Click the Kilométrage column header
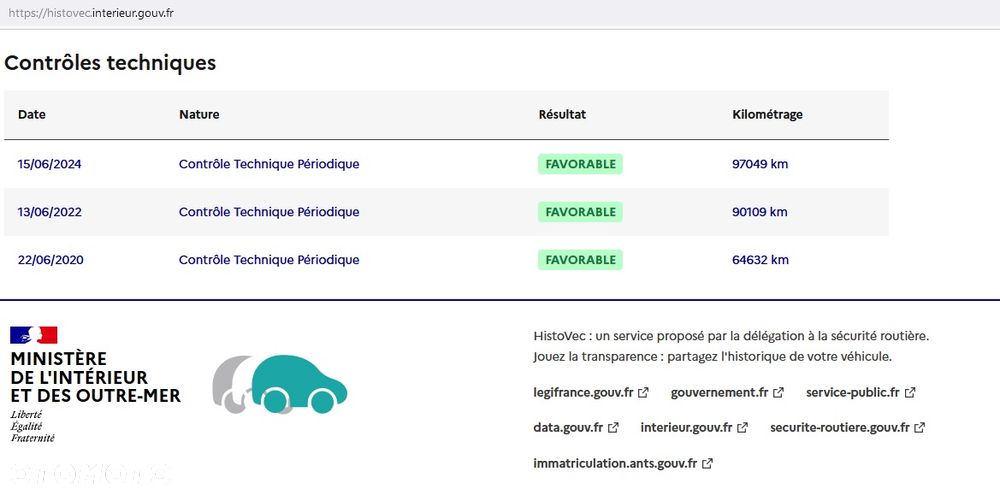Image resolution: width=1000 pixels, height=494 pixels. (768, 115)
